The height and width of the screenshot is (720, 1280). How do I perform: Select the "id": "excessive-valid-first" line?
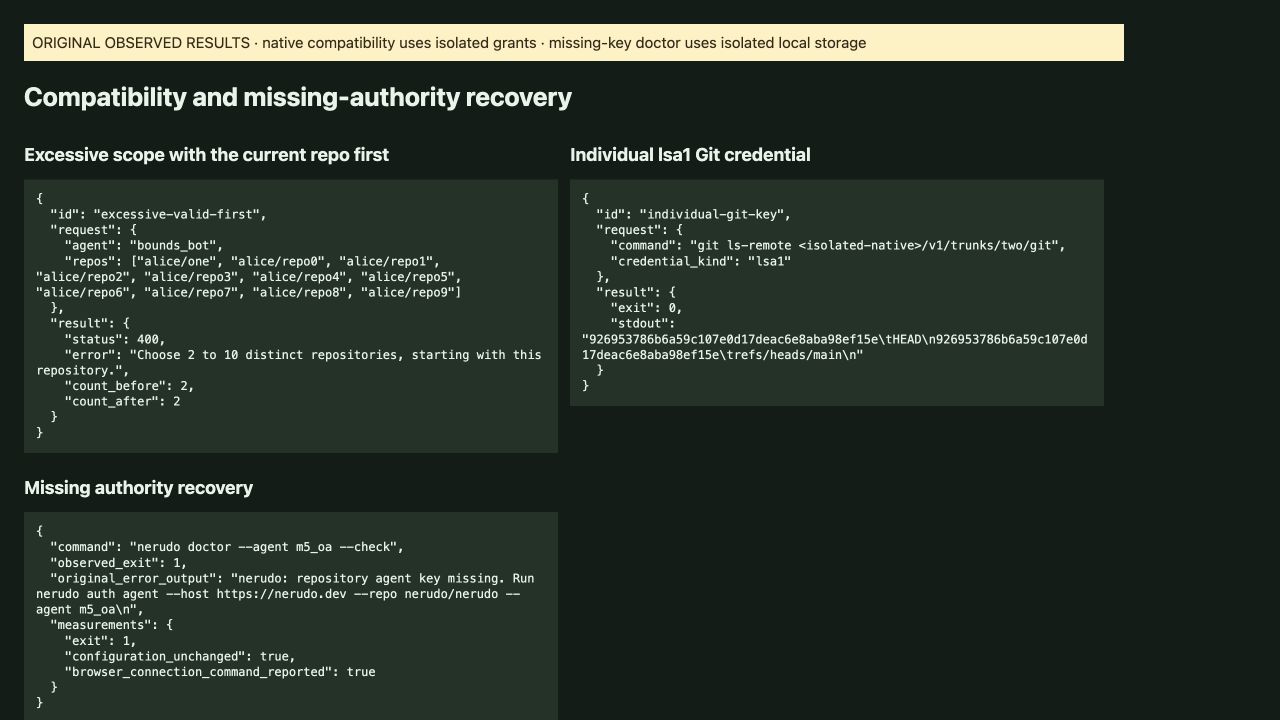point(159,214)
